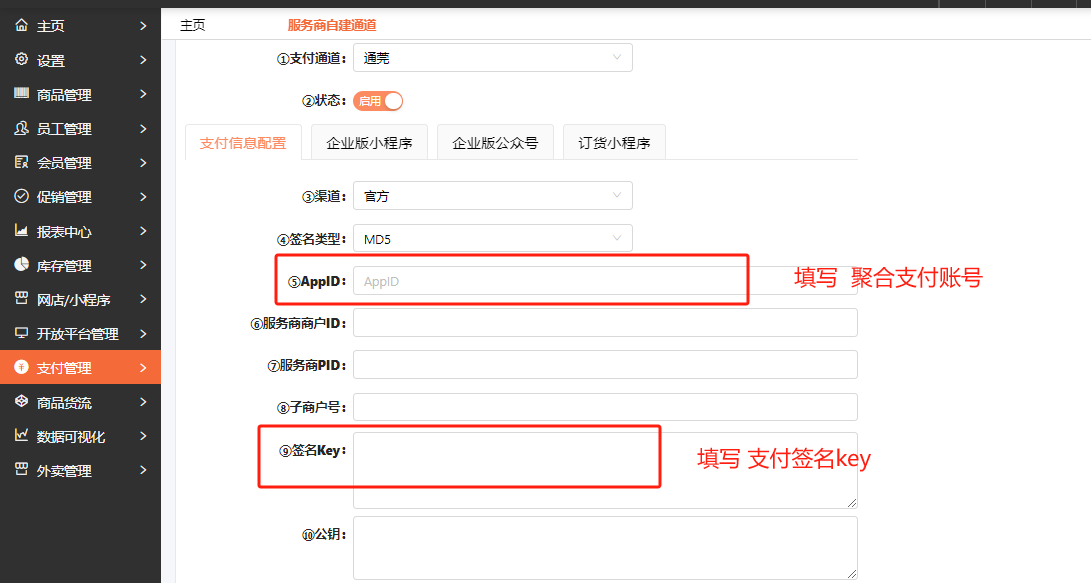Open the 支付管理 sidebar menu

coord(80,368)
